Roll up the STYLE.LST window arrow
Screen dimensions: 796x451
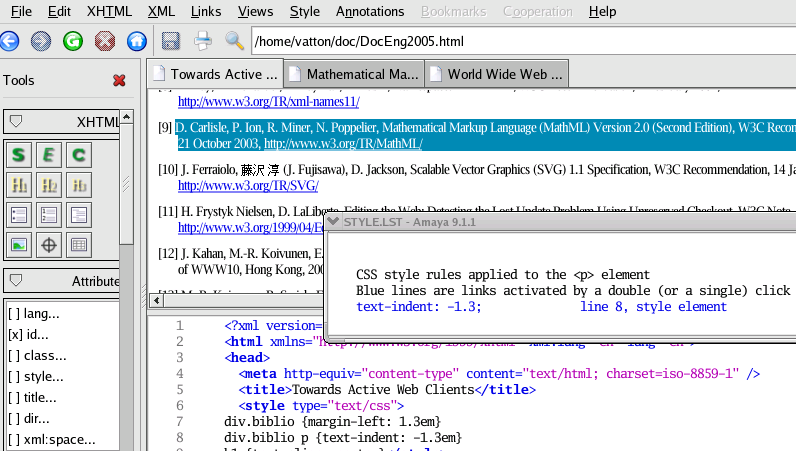(333, 221)
